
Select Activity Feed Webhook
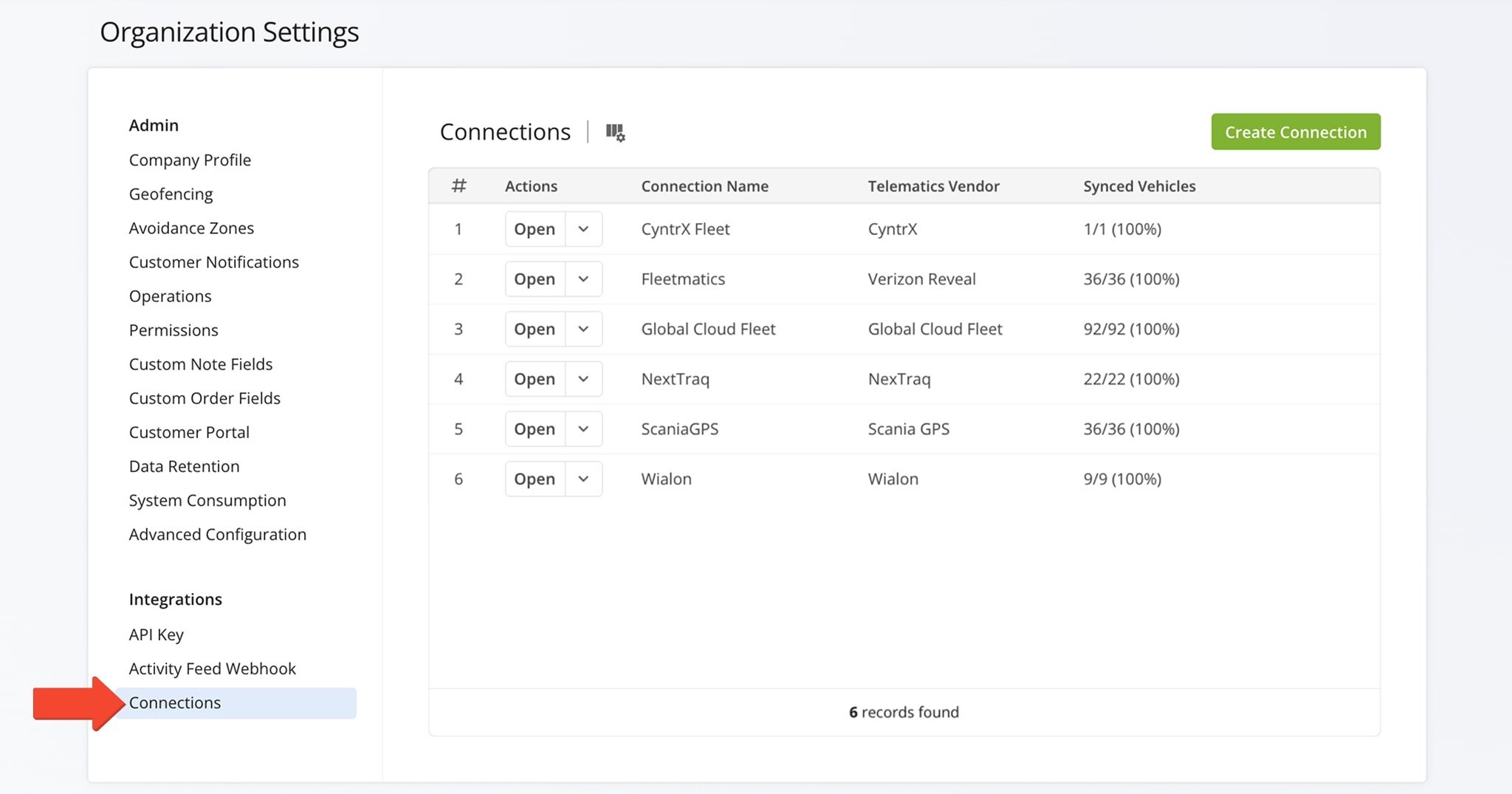[212, 668]
